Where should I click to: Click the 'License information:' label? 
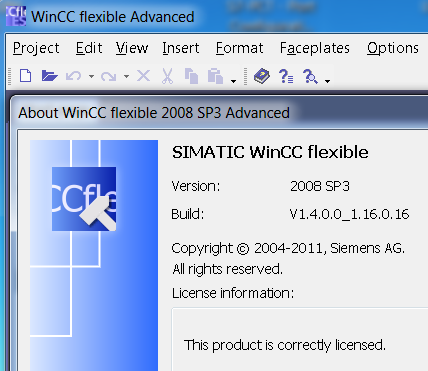233,293
